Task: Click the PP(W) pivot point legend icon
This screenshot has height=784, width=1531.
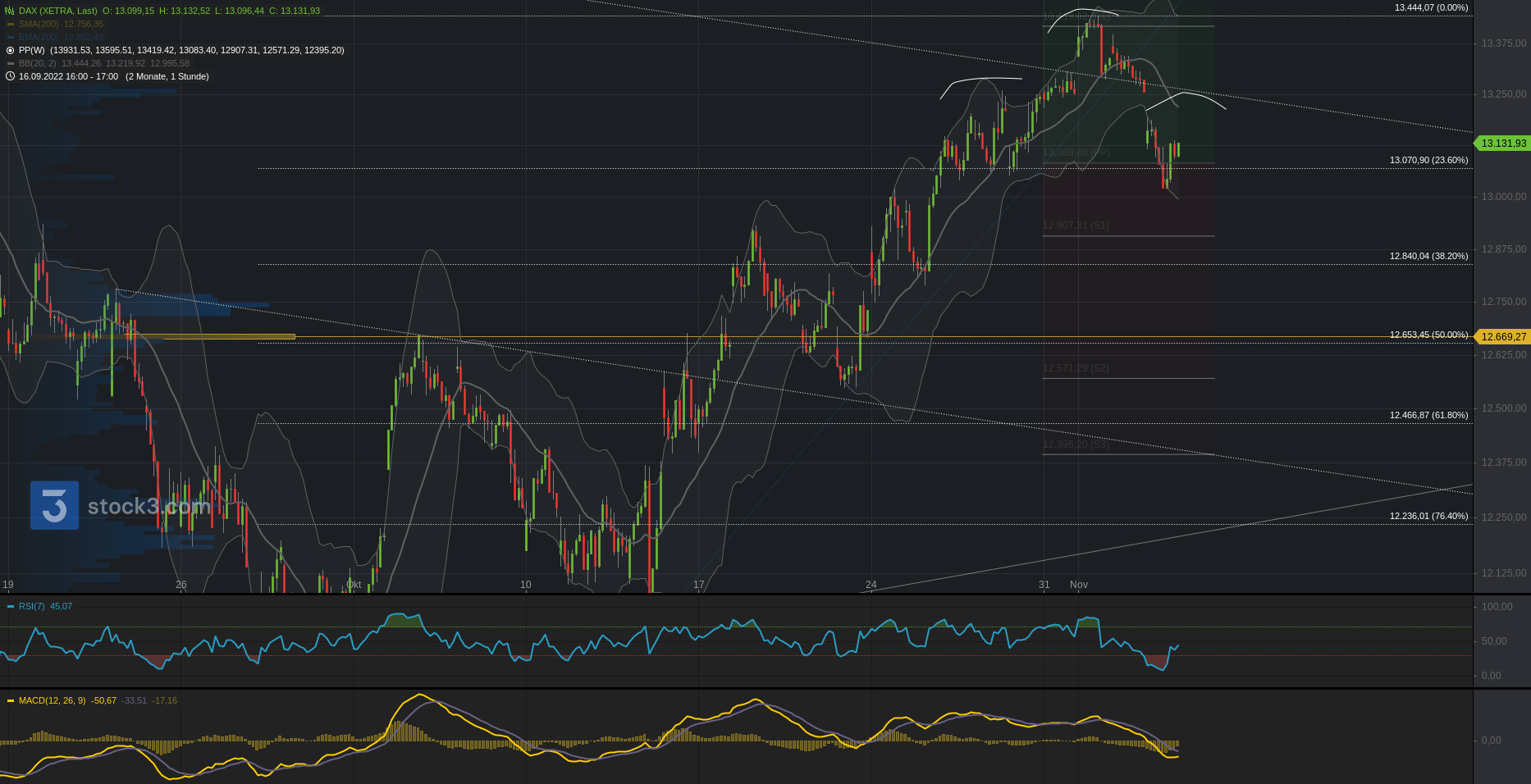Action: [x=10, y=50]
